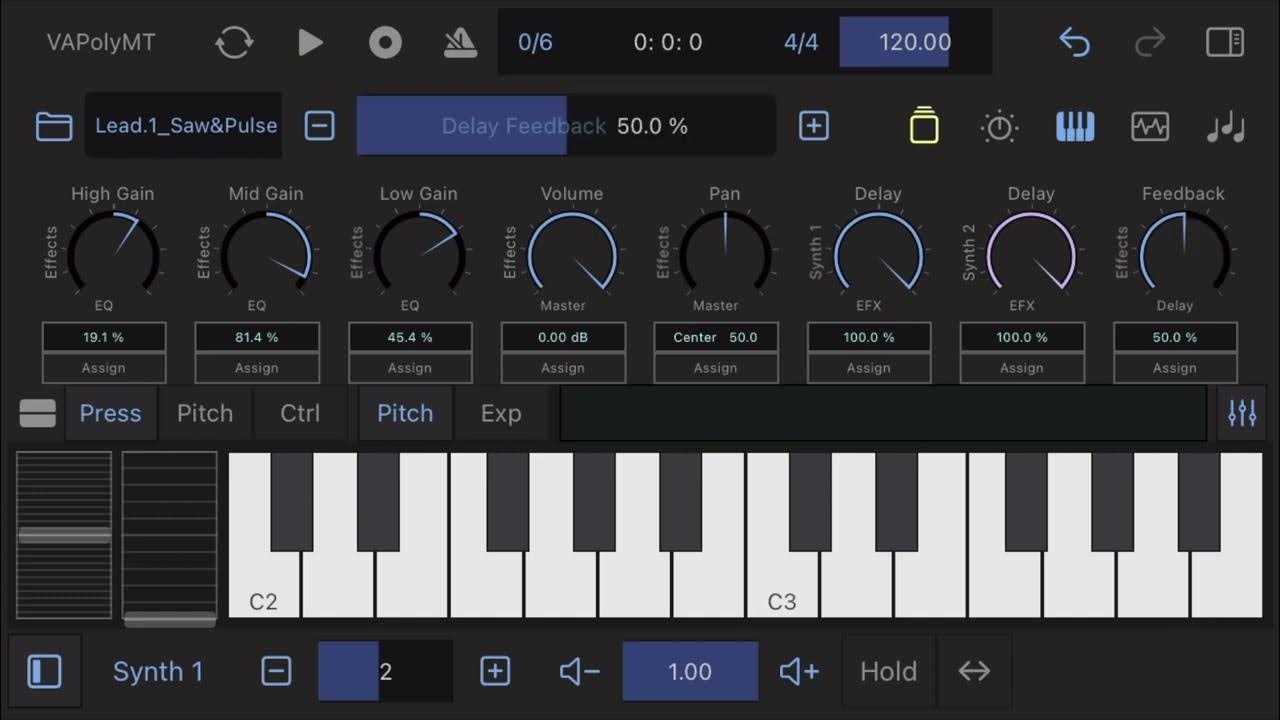Open the side panel layout icon
Viewport: 1280px width, 720px height.
tap(1224, 42)
